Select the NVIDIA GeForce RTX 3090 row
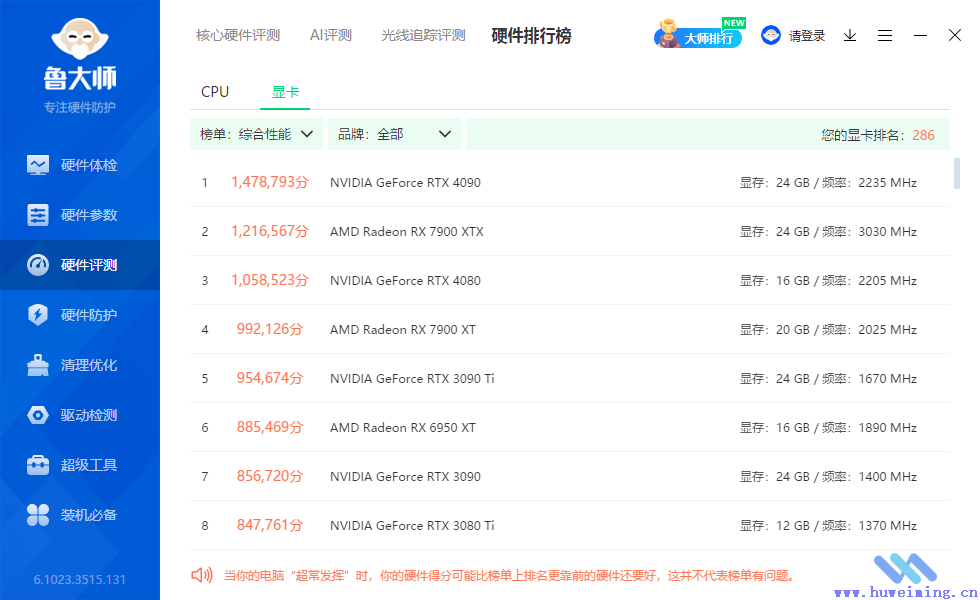Viewport: 980px width, 600px height. pos(570,476)
